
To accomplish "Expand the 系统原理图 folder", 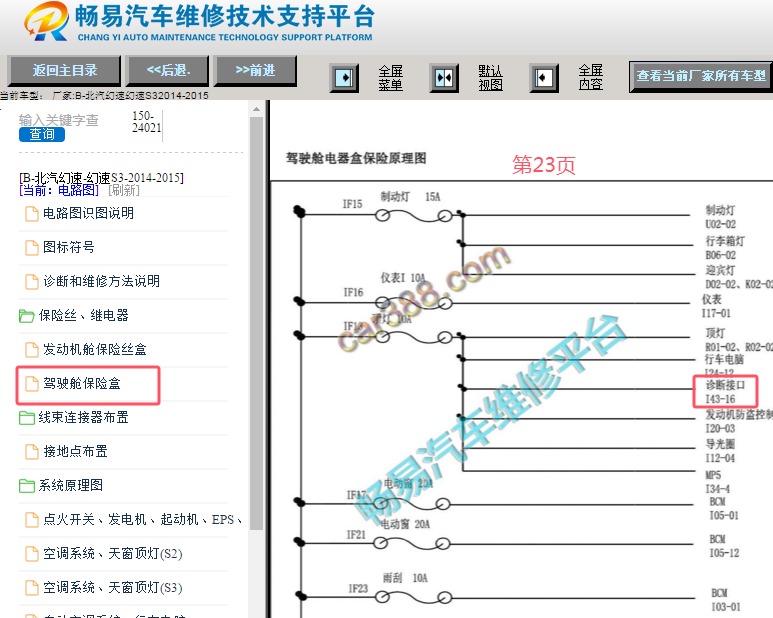I will click(x=71, y=485).
